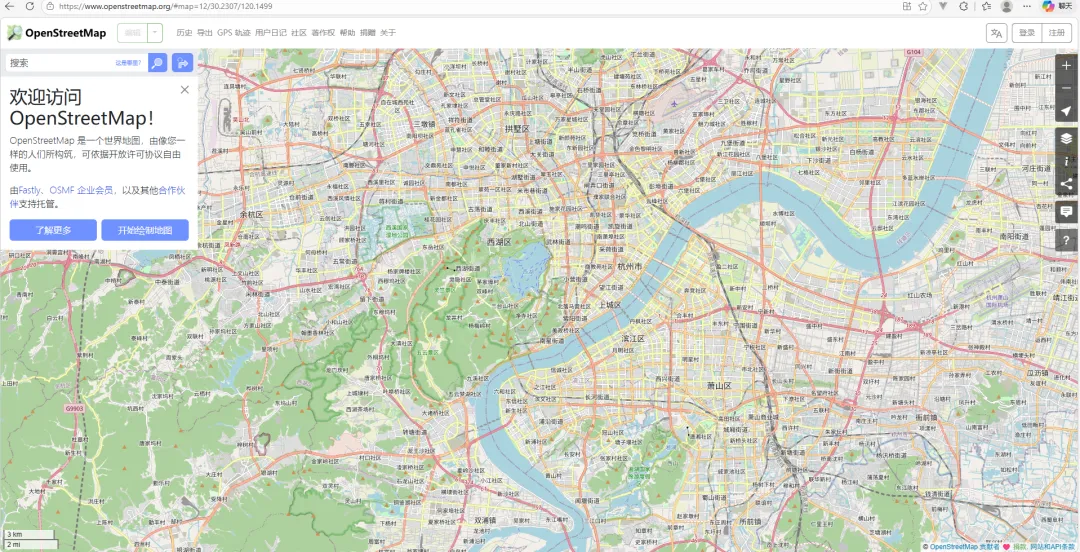Click the split-screen icon in address bar
The width and height of the screenshot is (1080, 552).
[906, 6]
